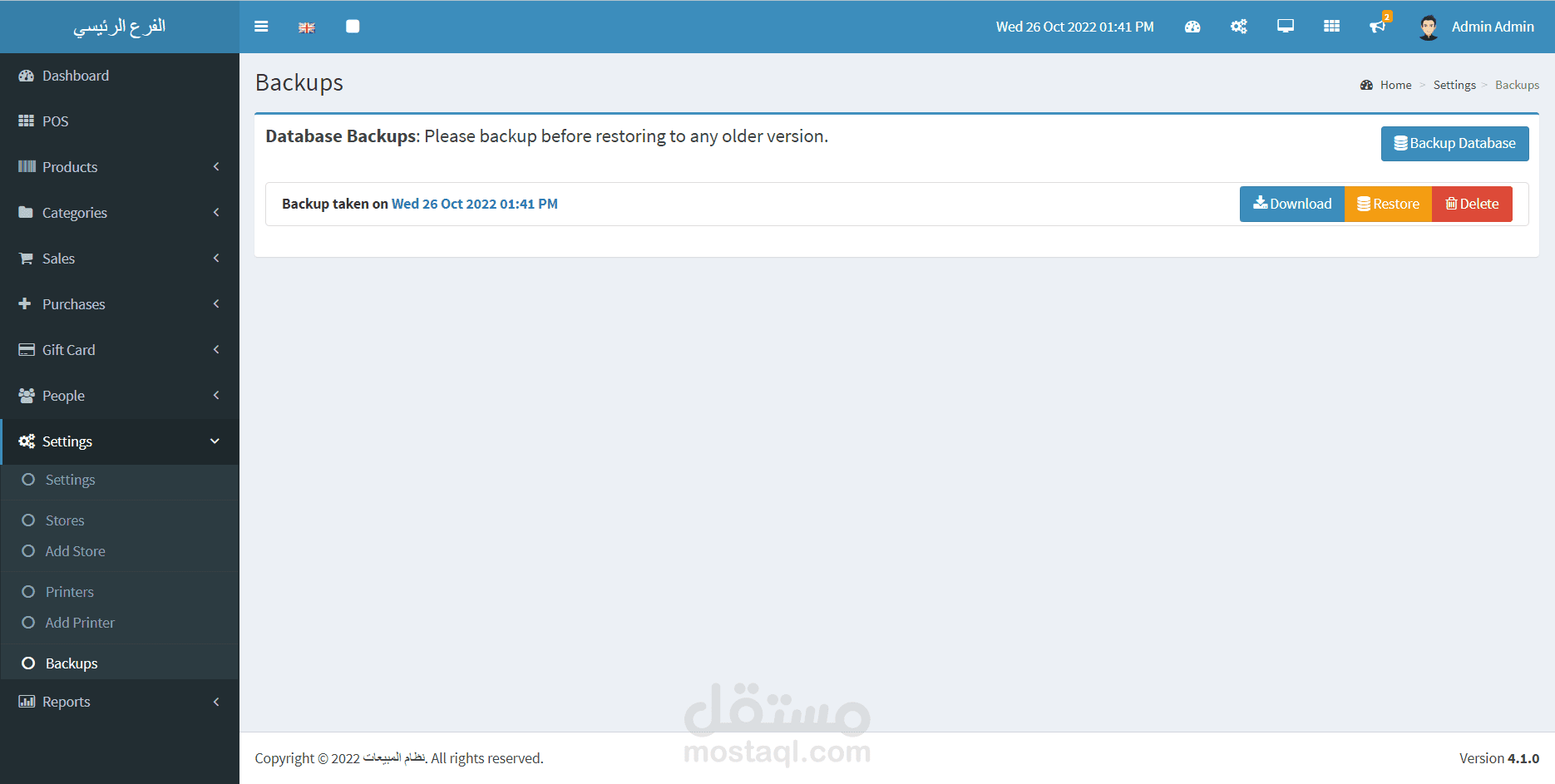Click the Dashboard icon in the sidebar
The image size is (1555, 784).
pos(27,76)
